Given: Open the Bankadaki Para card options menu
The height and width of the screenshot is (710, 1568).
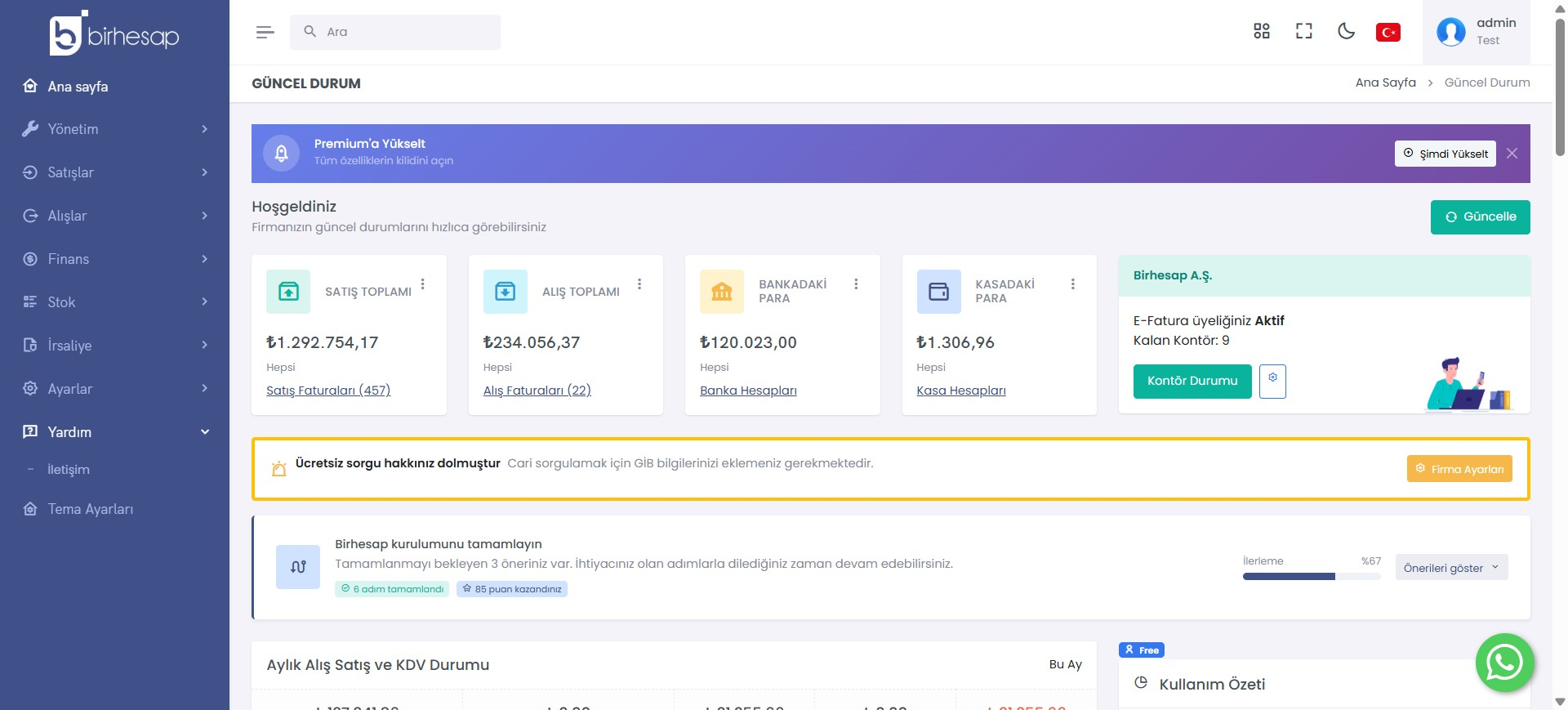Looking at the screenshot, I should click(x=856, y=284).
